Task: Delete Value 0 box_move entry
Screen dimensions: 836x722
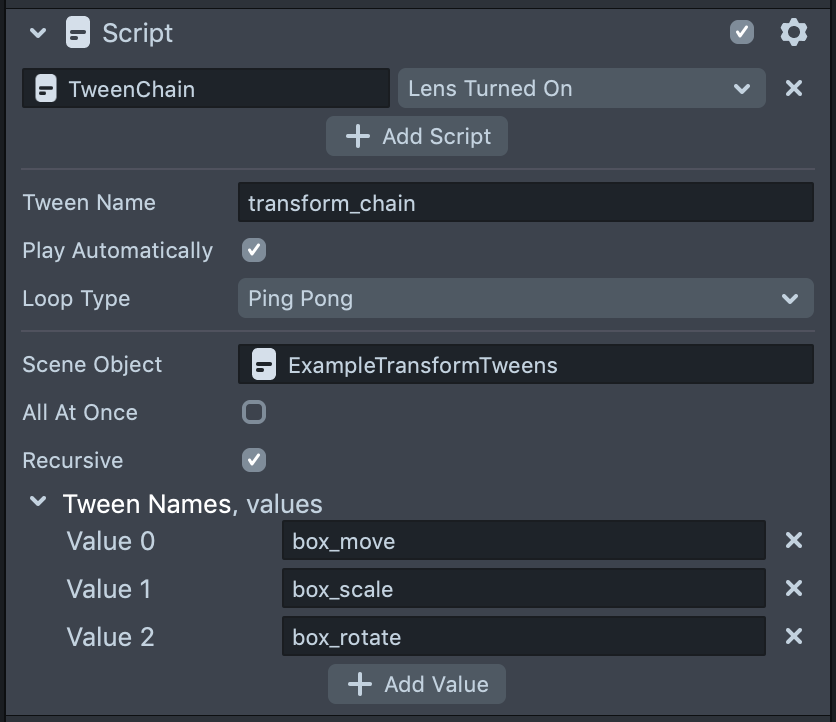Action: [x=793, y=540]
